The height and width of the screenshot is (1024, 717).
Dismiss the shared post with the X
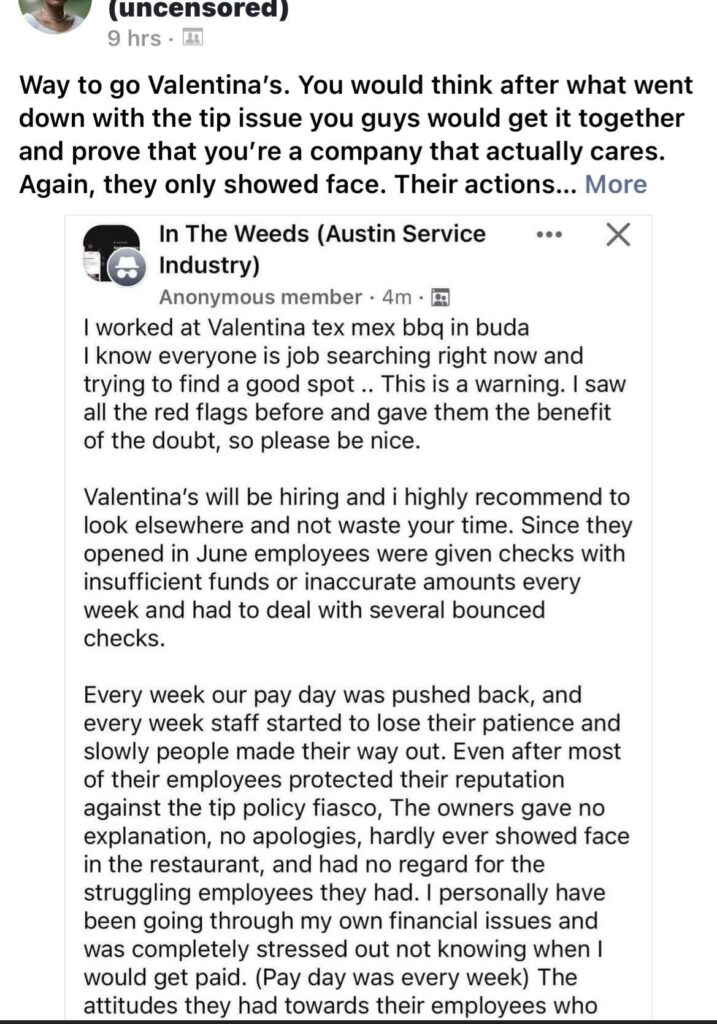[619, 235]
